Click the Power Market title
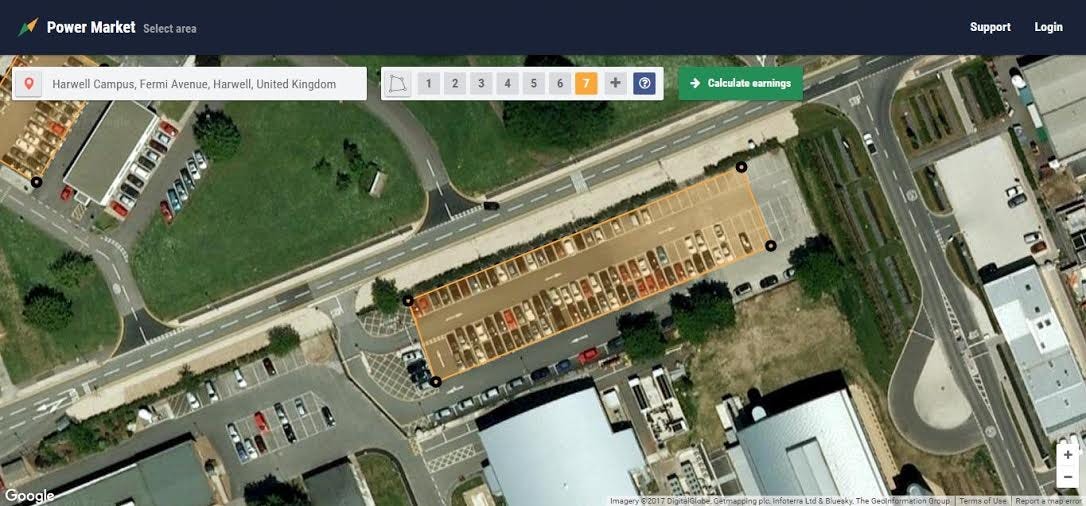This screenshot has height=506, width=1086. coord(91,27)
